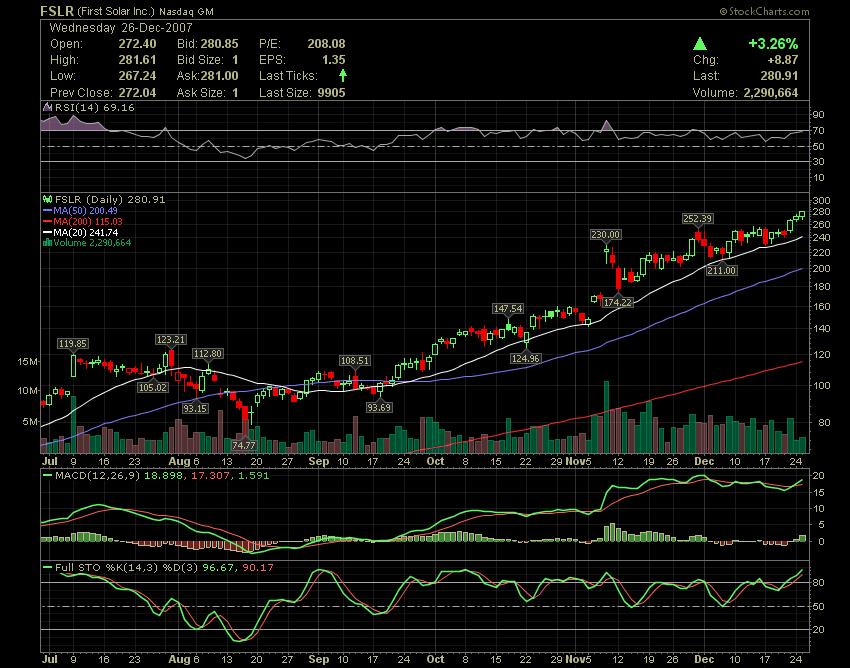
Task: Click the Open value 272.40
Action: (137, 44)
